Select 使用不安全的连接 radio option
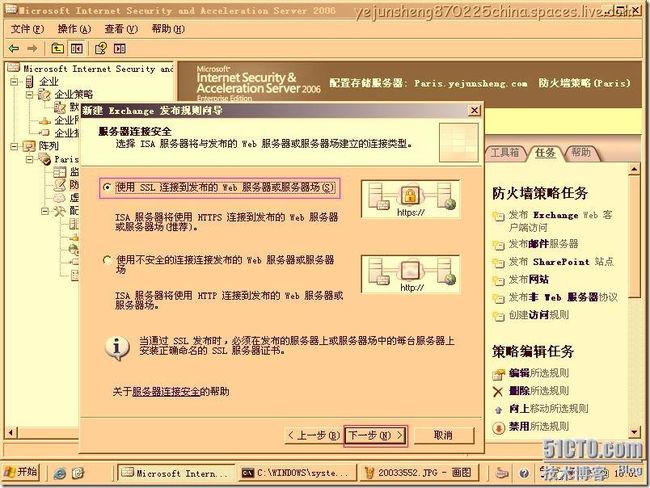 click(x=107, y=260)
